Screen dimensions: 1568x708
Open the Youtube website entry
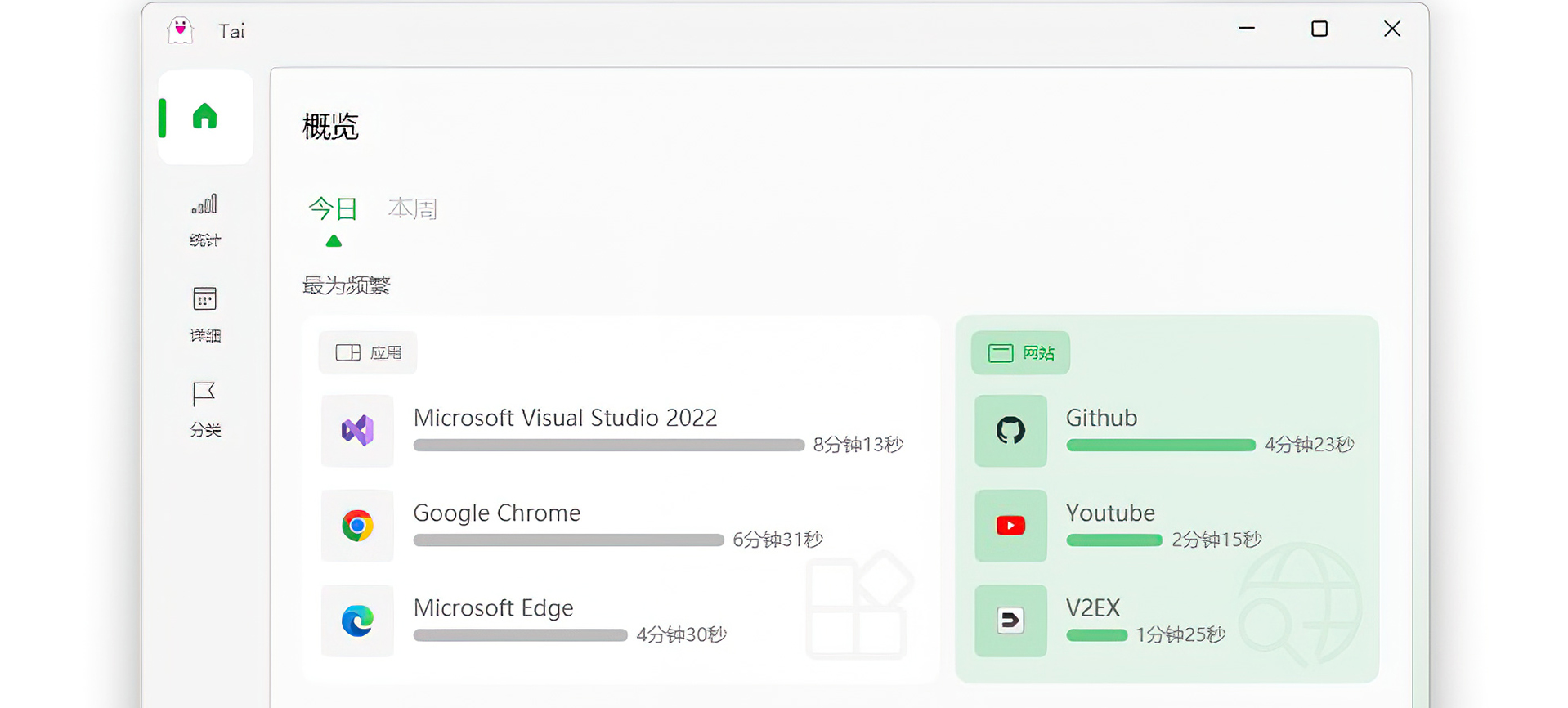[1118, 526]
